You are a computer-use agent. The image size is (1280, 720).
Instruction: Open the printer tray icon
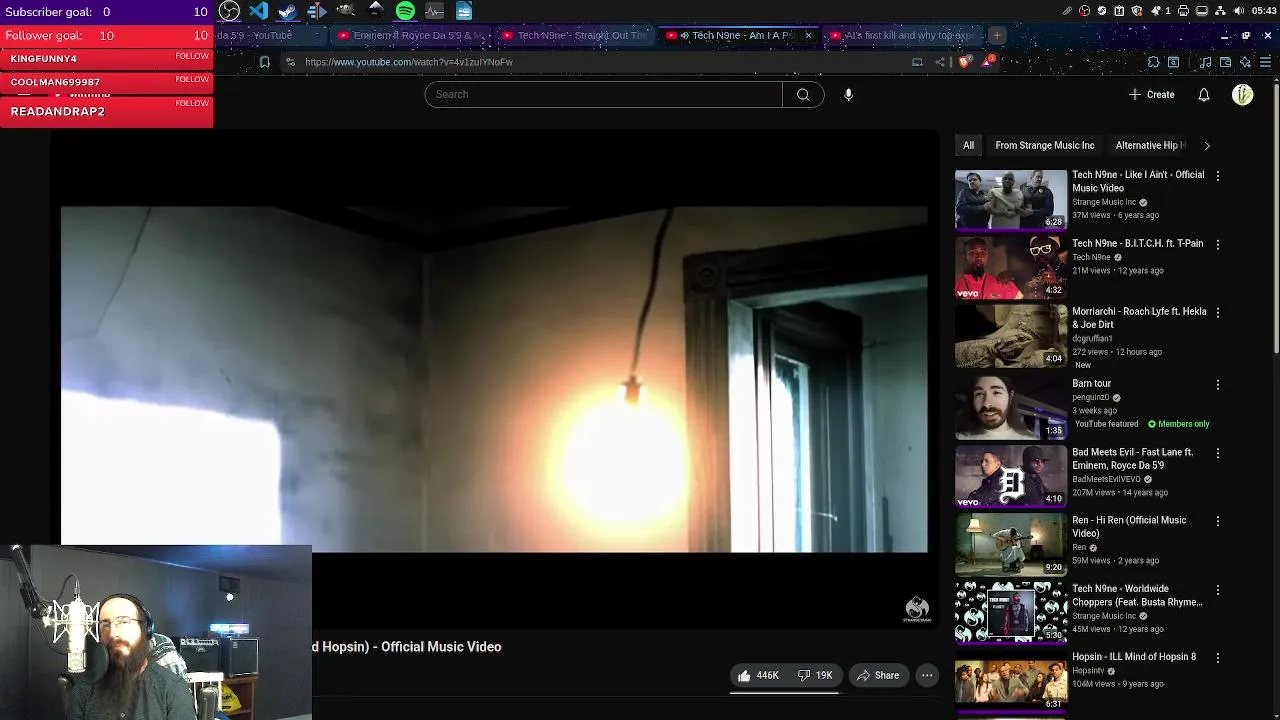point(1183,11)
